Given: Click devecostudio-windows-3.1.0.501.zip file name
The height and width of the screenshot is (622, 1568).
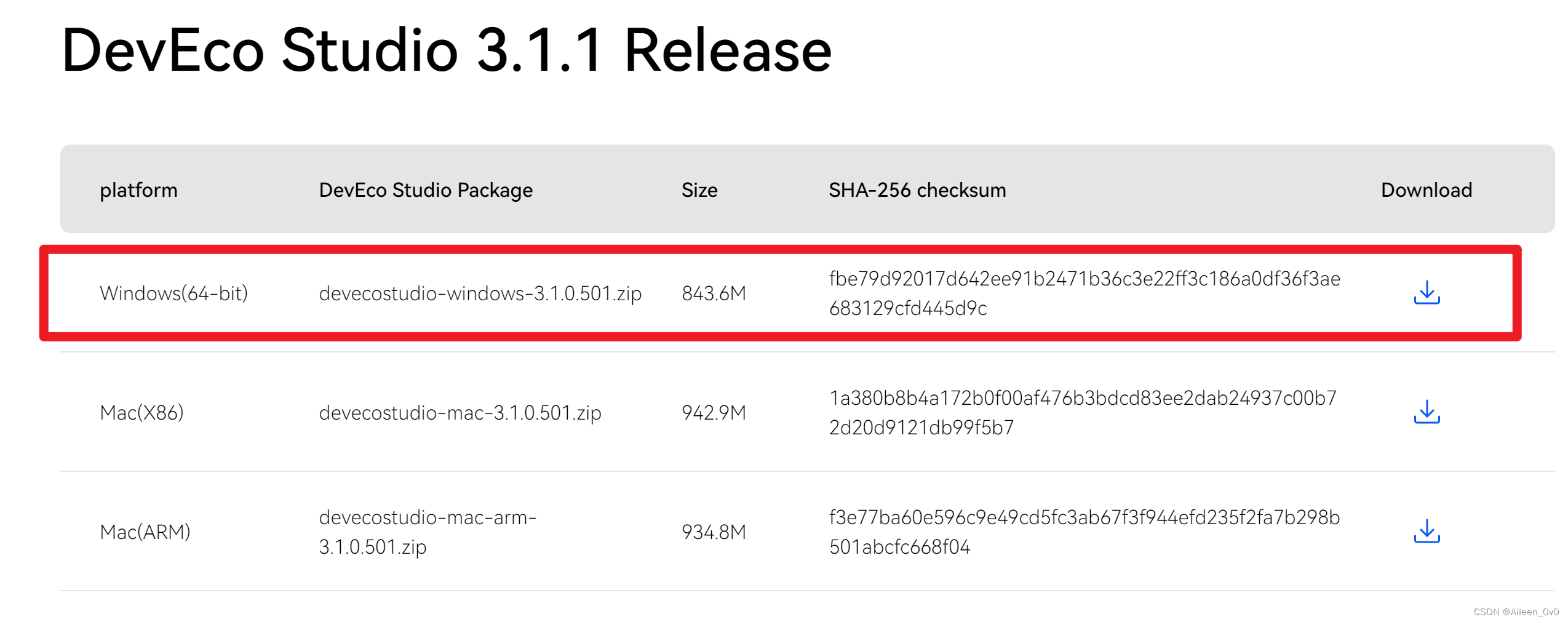Looking at the screenshot, I should [480, 293].
